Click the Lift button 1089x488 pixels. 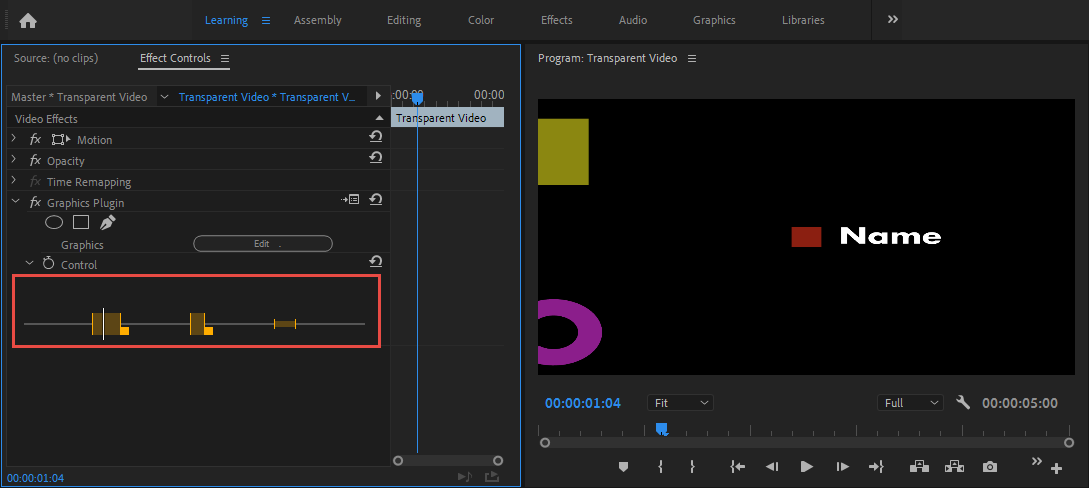coord(919,466)
